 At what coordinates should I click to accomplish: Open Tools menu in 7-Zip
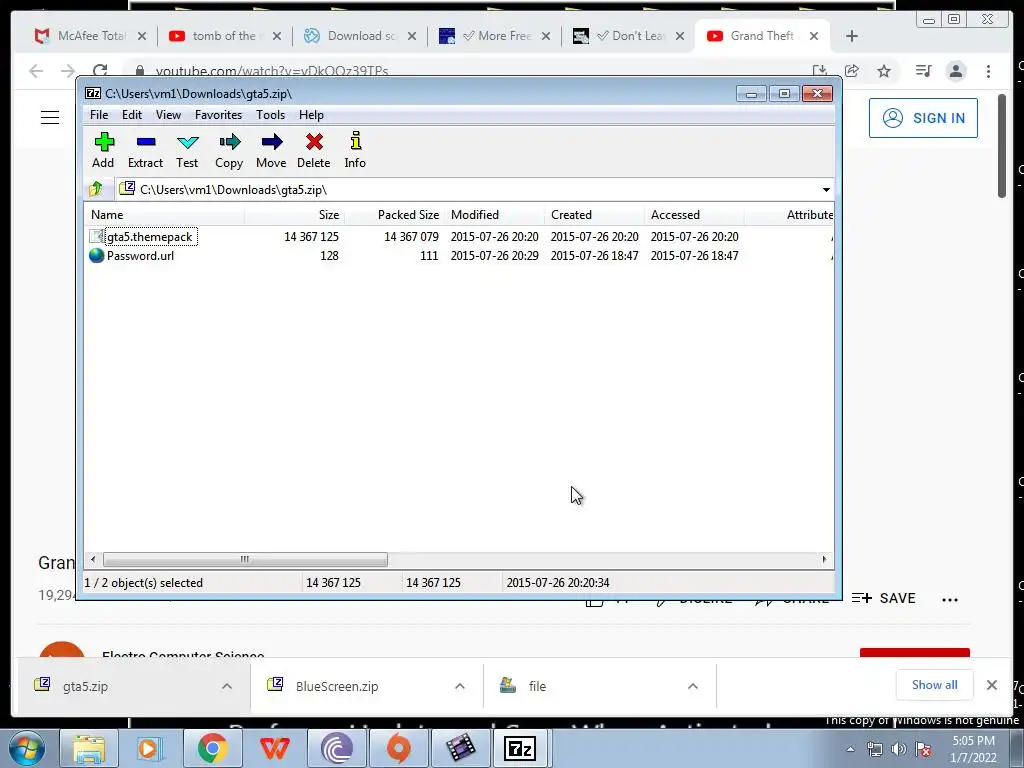270,115
